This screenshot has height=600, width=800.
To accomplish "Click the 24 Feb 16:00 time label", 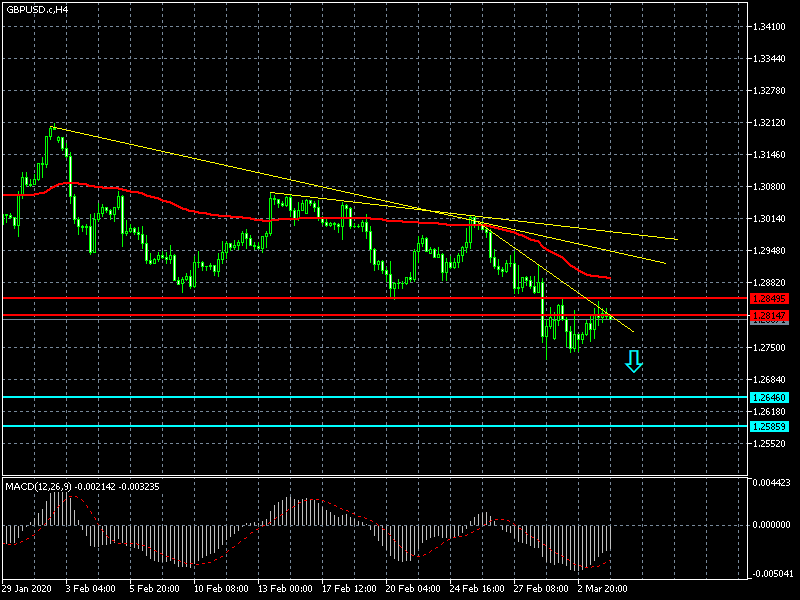I will [478, 588].
